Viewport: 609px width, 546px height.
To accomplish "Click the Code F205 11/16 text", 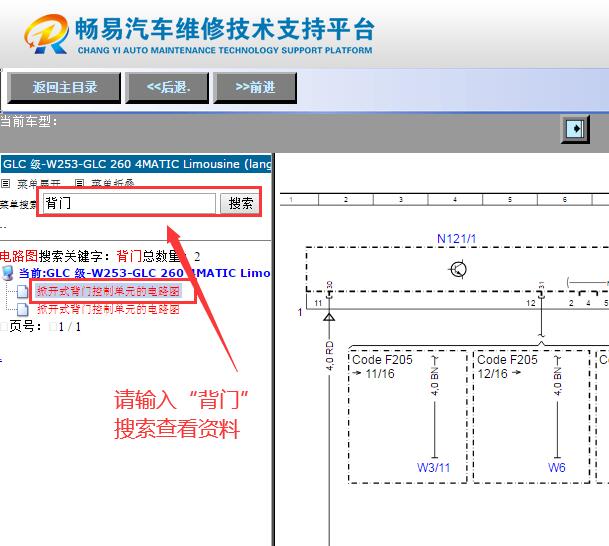I will (382, 366).
